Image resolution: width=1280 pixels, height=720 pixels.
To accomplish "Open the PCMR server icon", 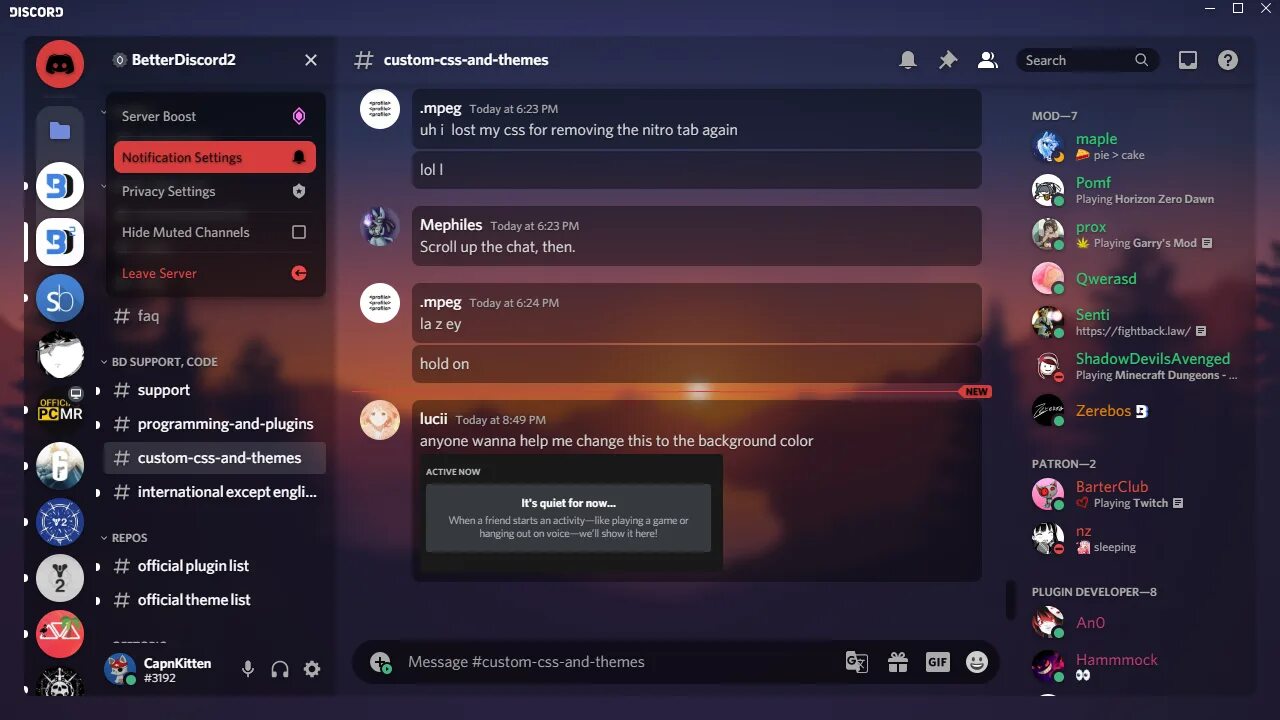I will (x=60, y=410).
